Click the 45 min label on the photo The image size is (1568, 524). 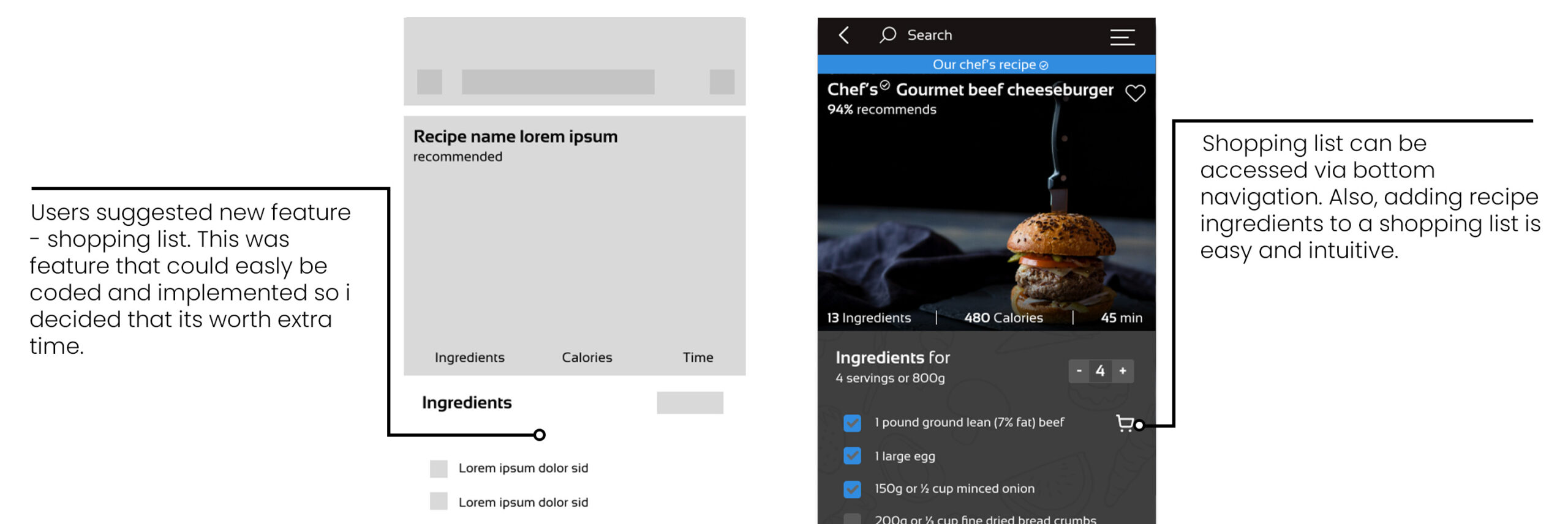(x=1121, y=318)
